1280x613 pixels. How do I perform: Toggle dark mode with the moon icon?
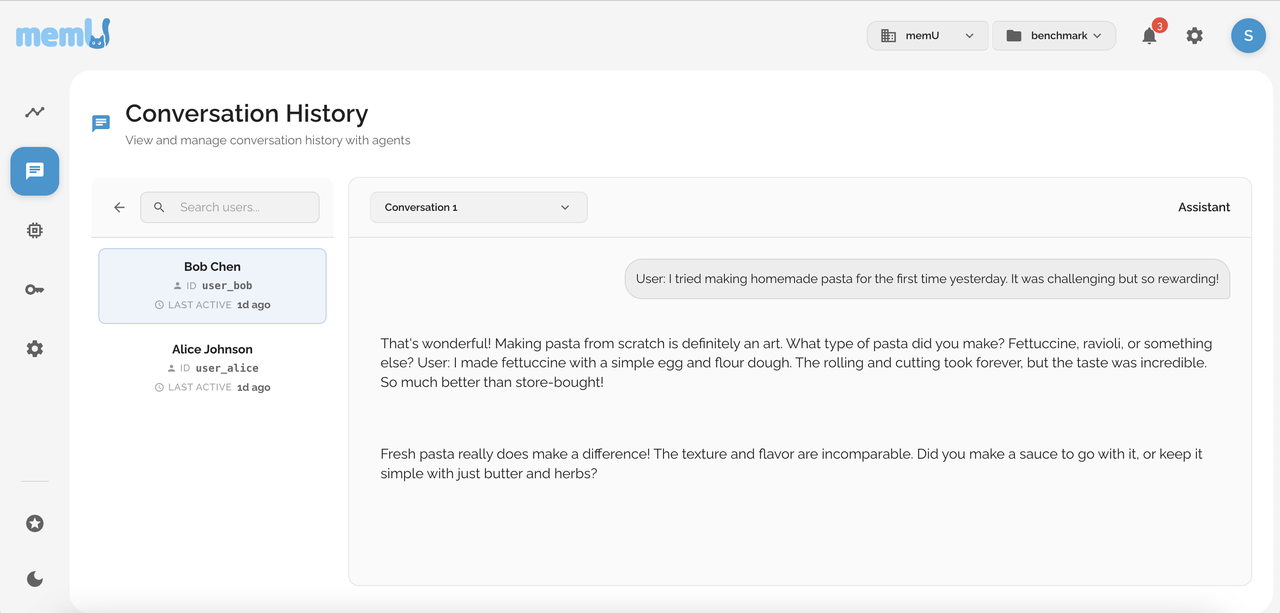(x=35, y=579)
